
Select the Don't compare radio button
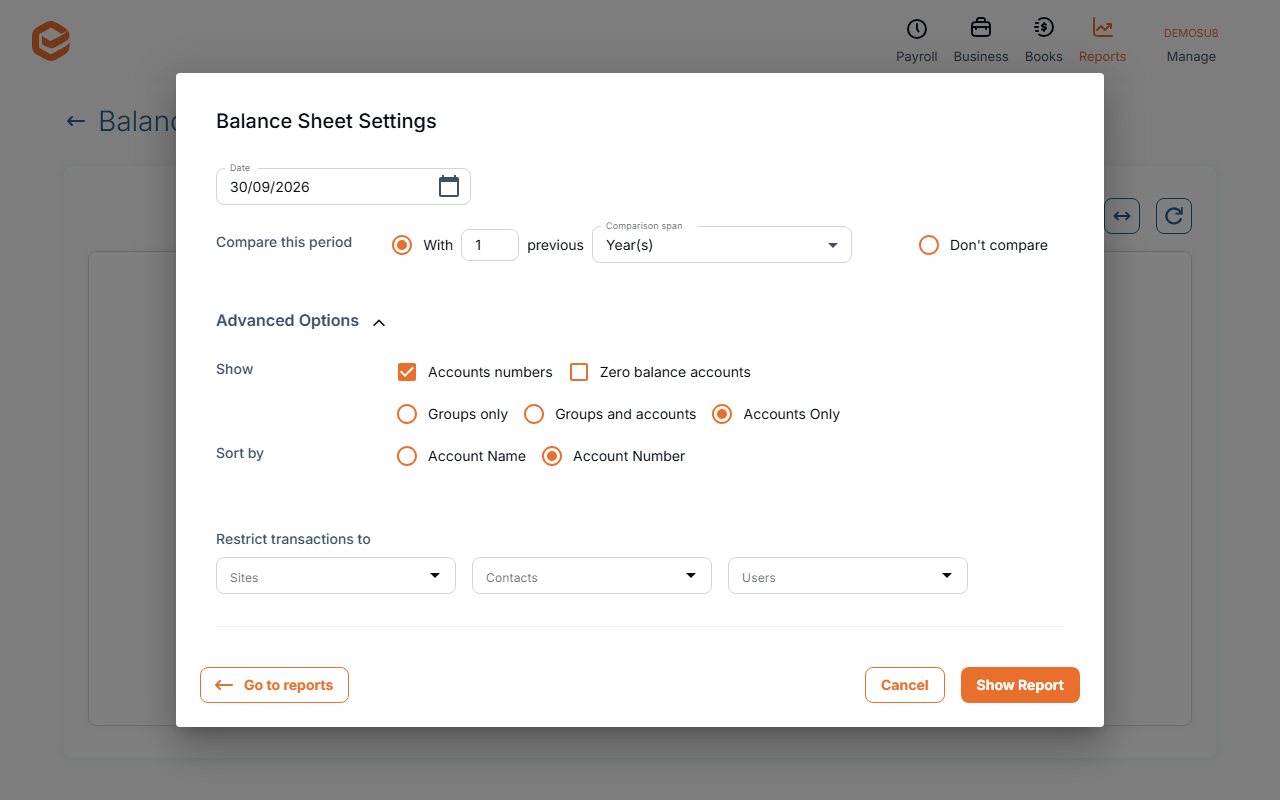click(x=929, y=245)
